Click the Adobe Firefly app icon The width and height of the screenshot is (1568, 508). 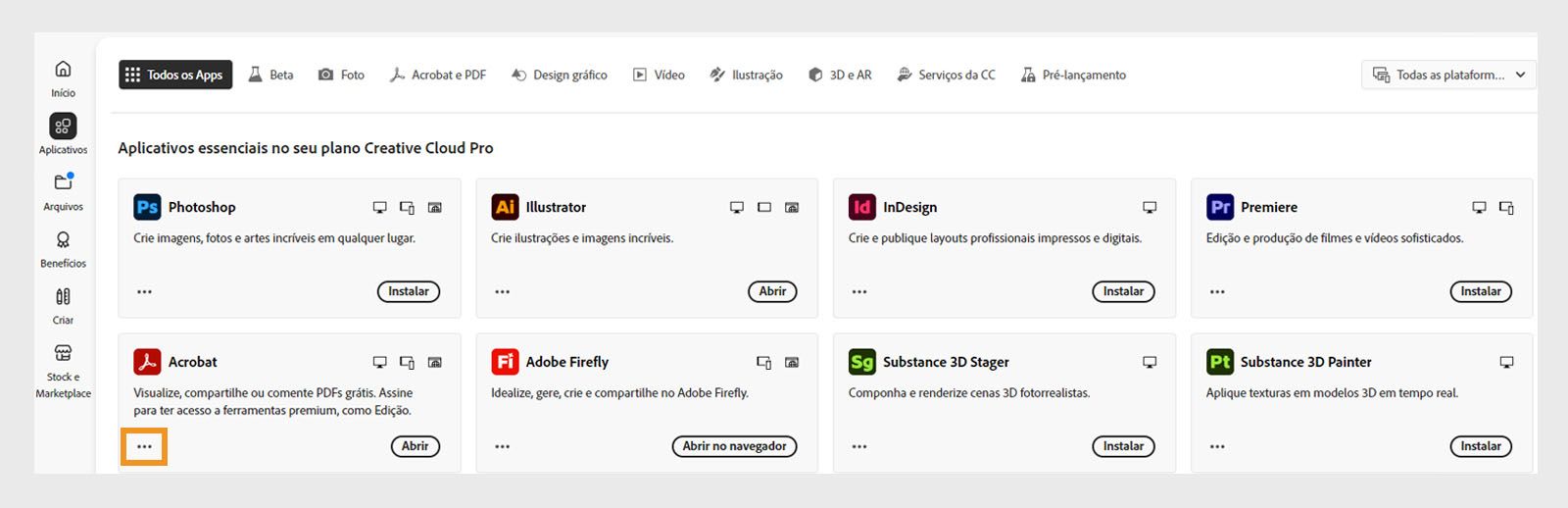click(x=505, y=362)
